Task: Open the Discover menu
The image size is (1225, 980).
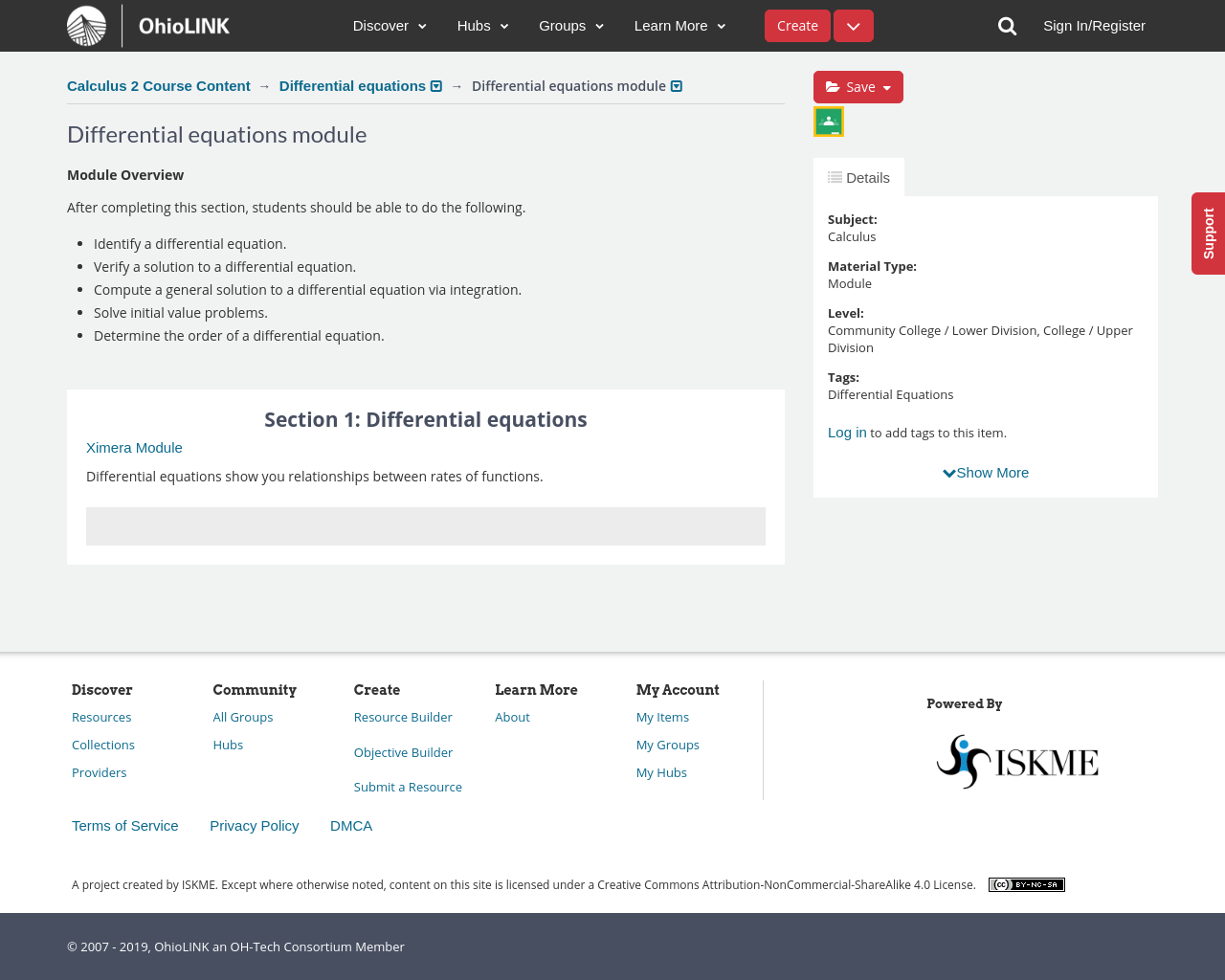Action: click(x=390, y=26)
